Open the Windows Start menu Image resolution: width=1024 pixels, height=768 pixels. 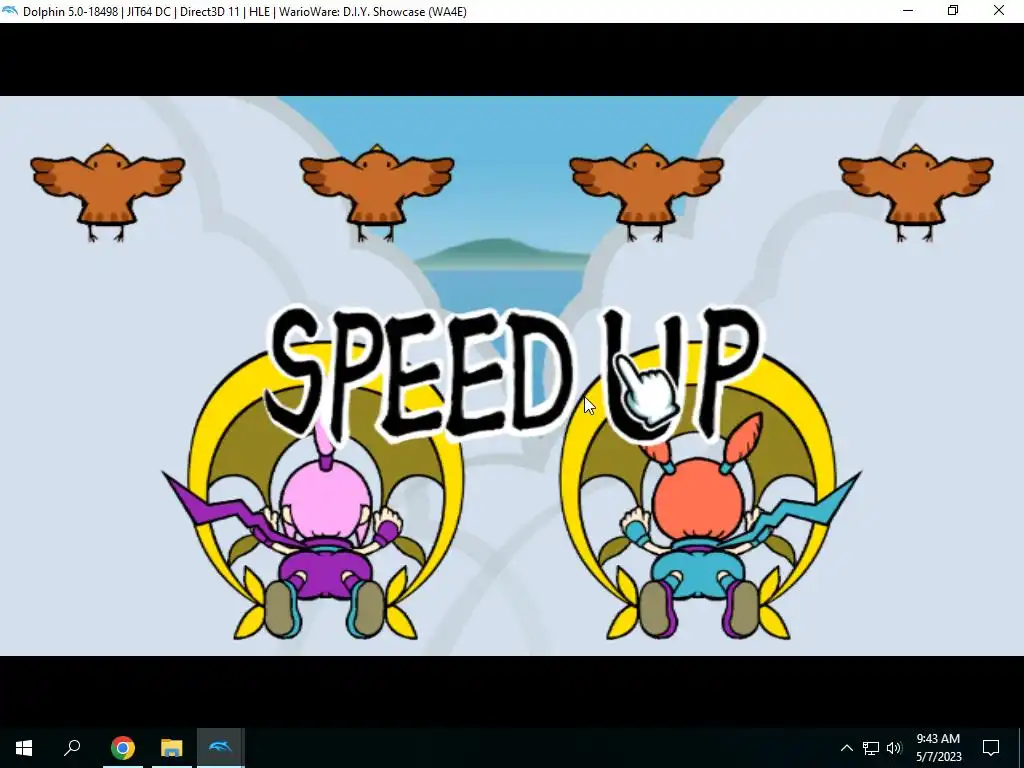click(24, 748)
